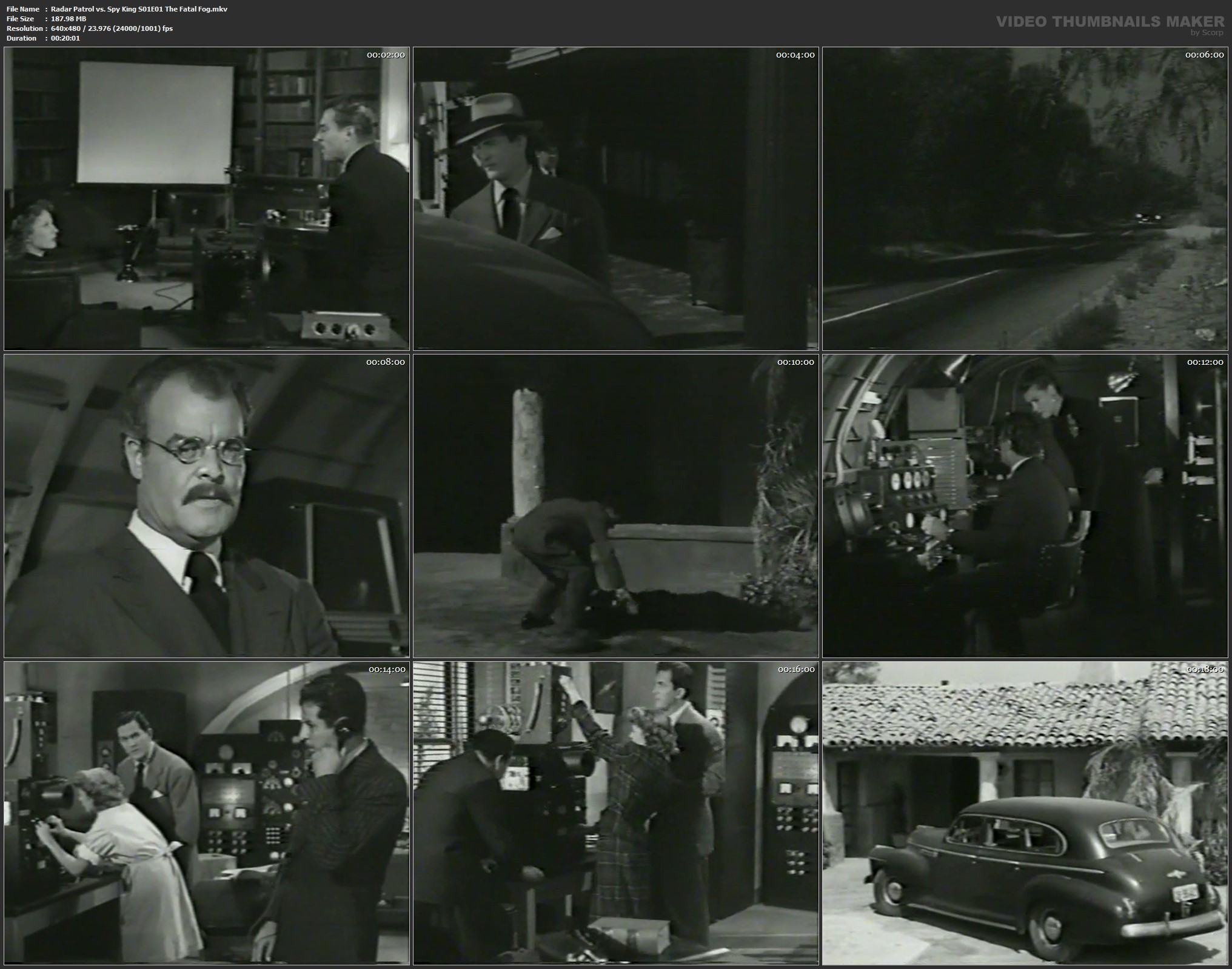Select the 00:10:00 man dragging body thumbnail
This screenshot has height=969, width=1232.
coord(615,506)
